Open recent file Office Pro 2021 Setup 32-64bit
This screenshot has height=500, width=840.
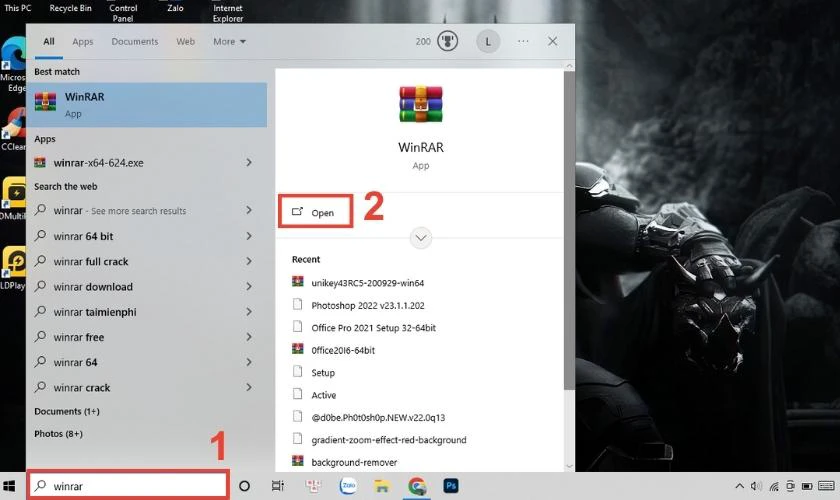[x=373, y=327]
